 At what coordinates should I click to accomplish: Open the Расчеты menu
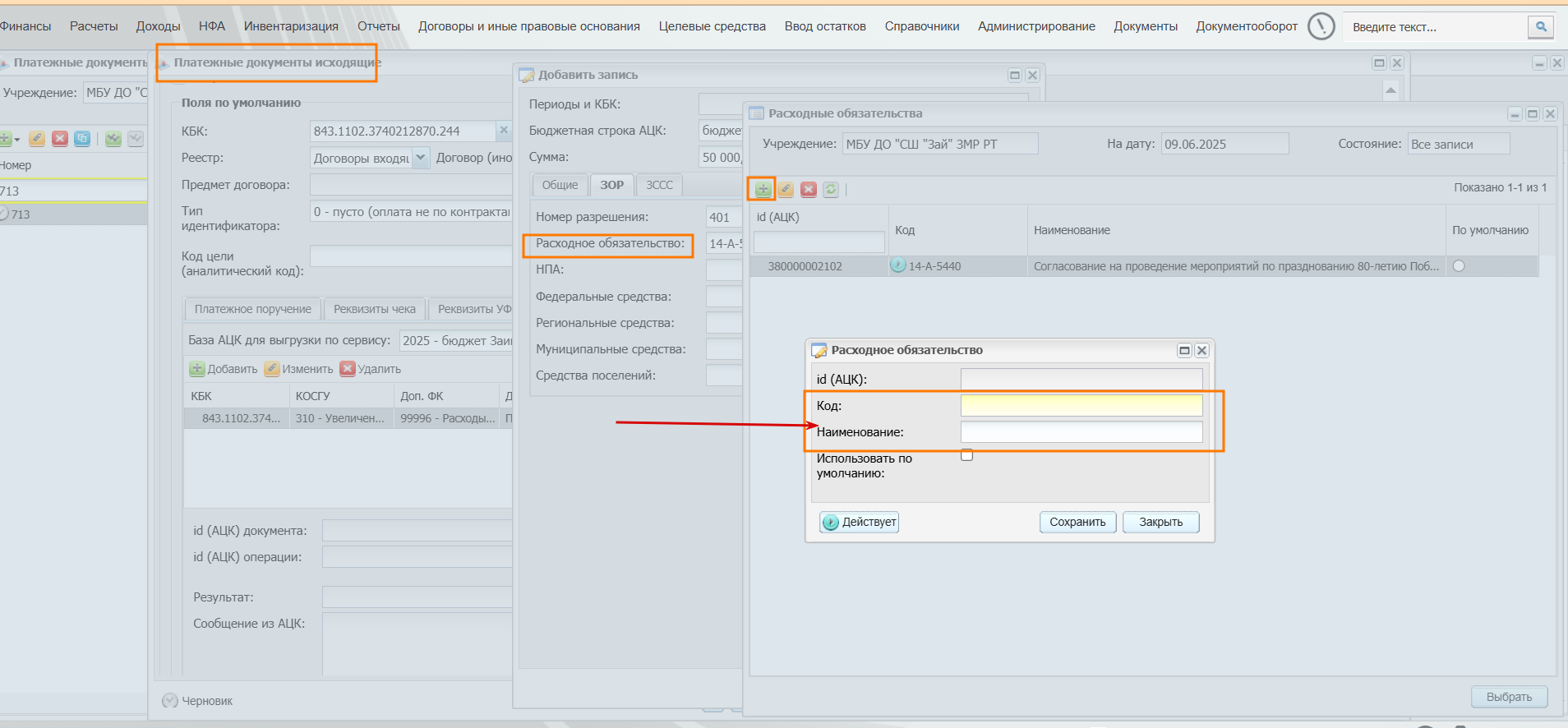click(94, 26)
